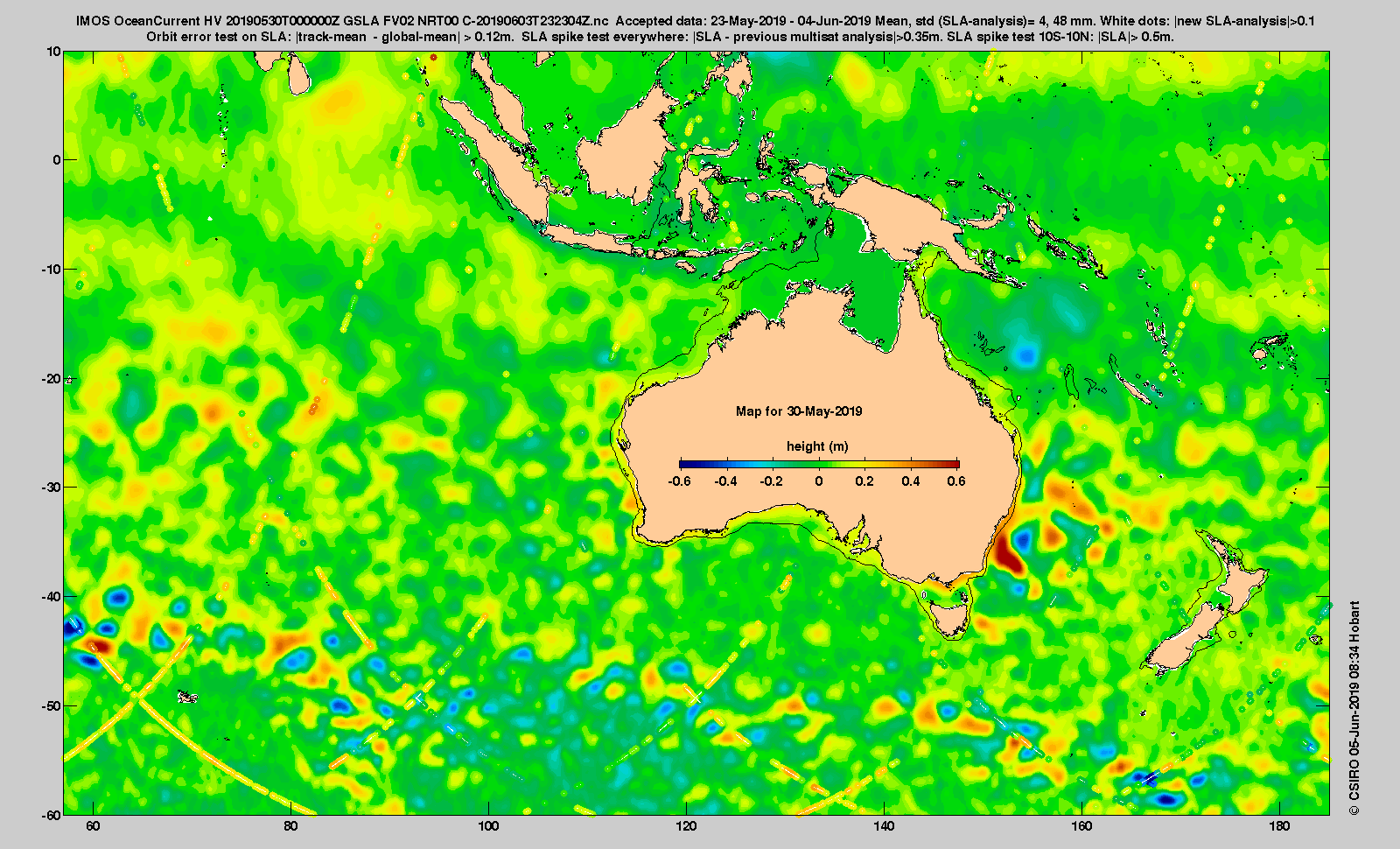
Task: Click latitude axis label -60
Action: click(52, 814)
